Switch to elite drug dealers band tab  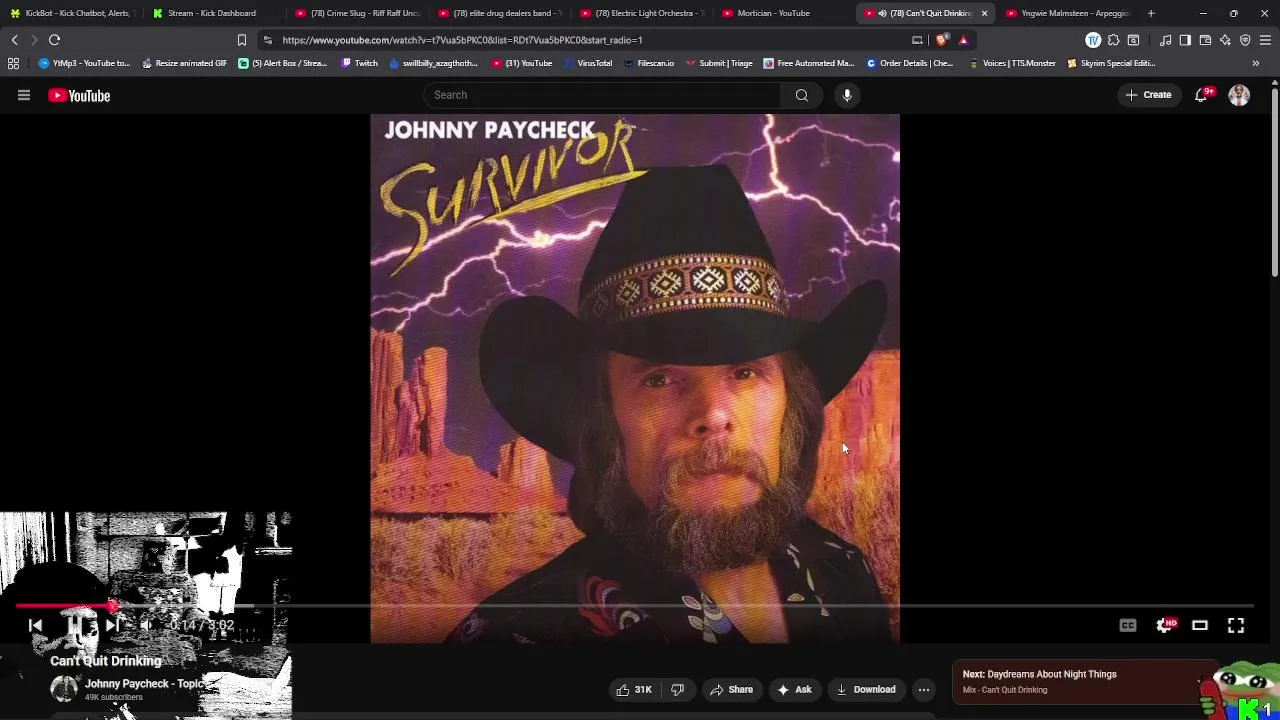coord(499,13)
